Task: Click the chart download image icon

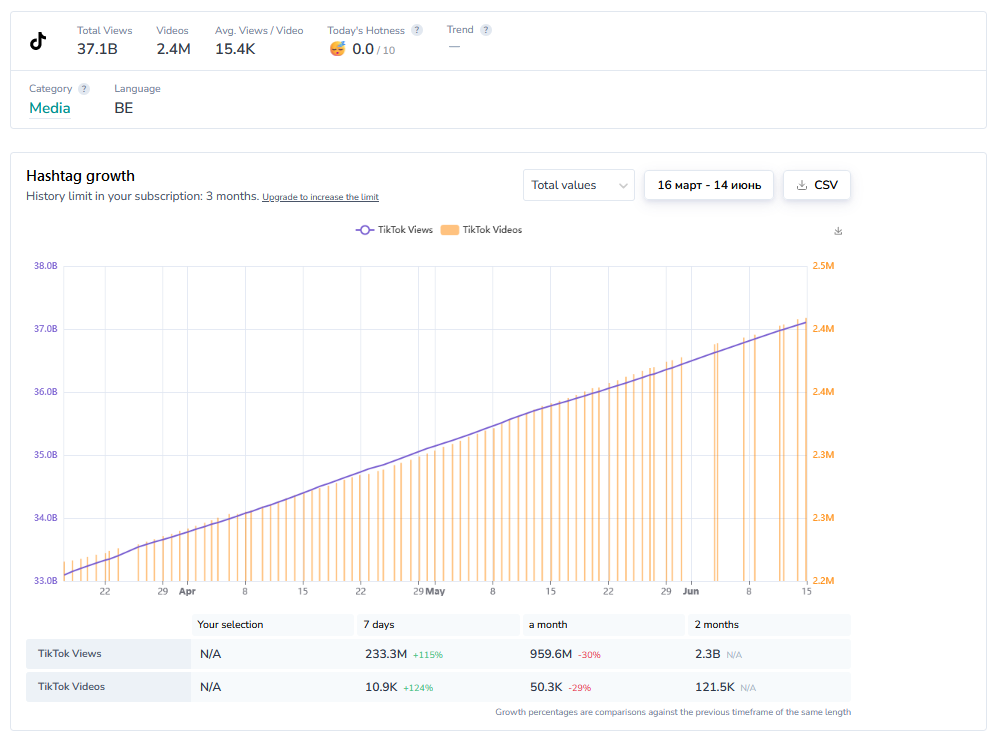Action: 838,231
